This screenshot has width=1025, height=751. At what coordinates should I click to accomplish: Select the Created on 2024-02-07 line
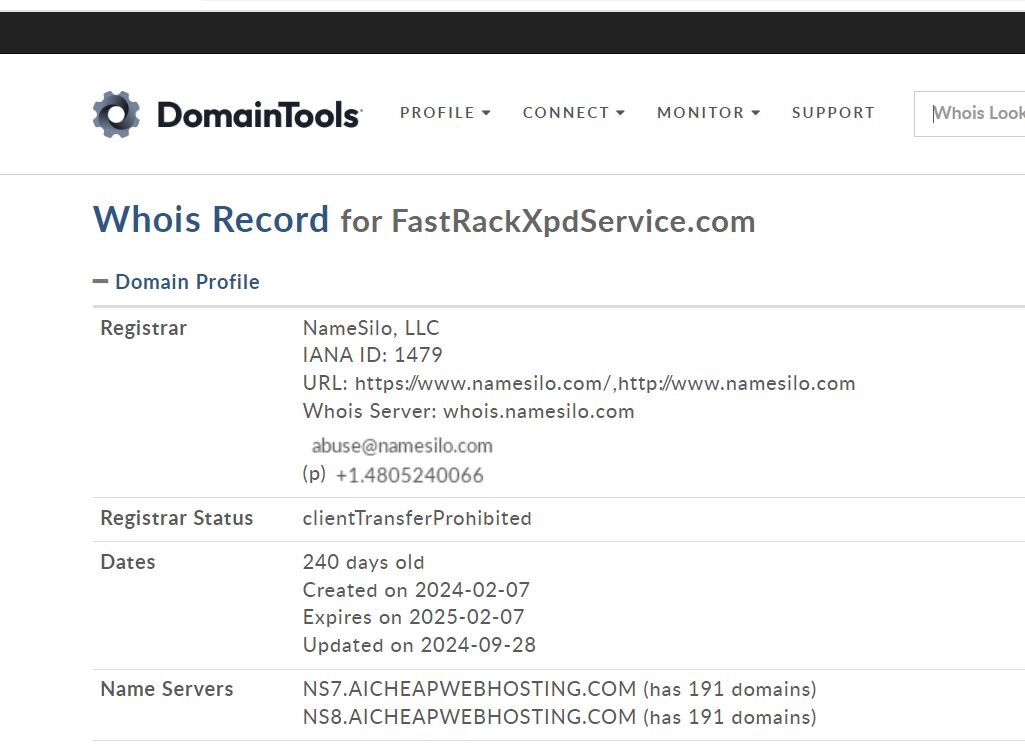(x=416, y=590)
